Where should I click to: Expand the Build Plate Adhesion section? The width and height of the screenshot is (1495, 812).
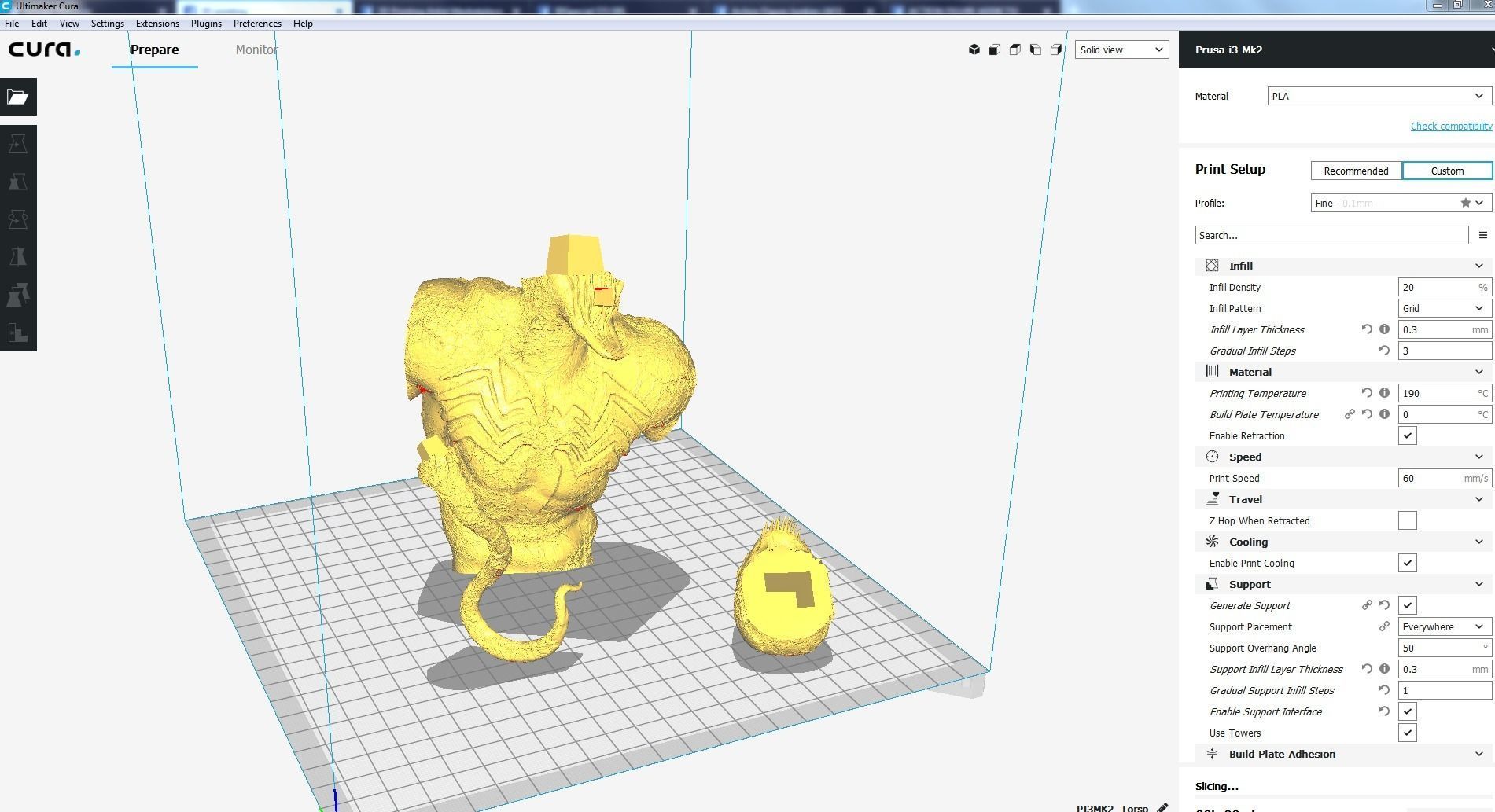pos(1343,754)
